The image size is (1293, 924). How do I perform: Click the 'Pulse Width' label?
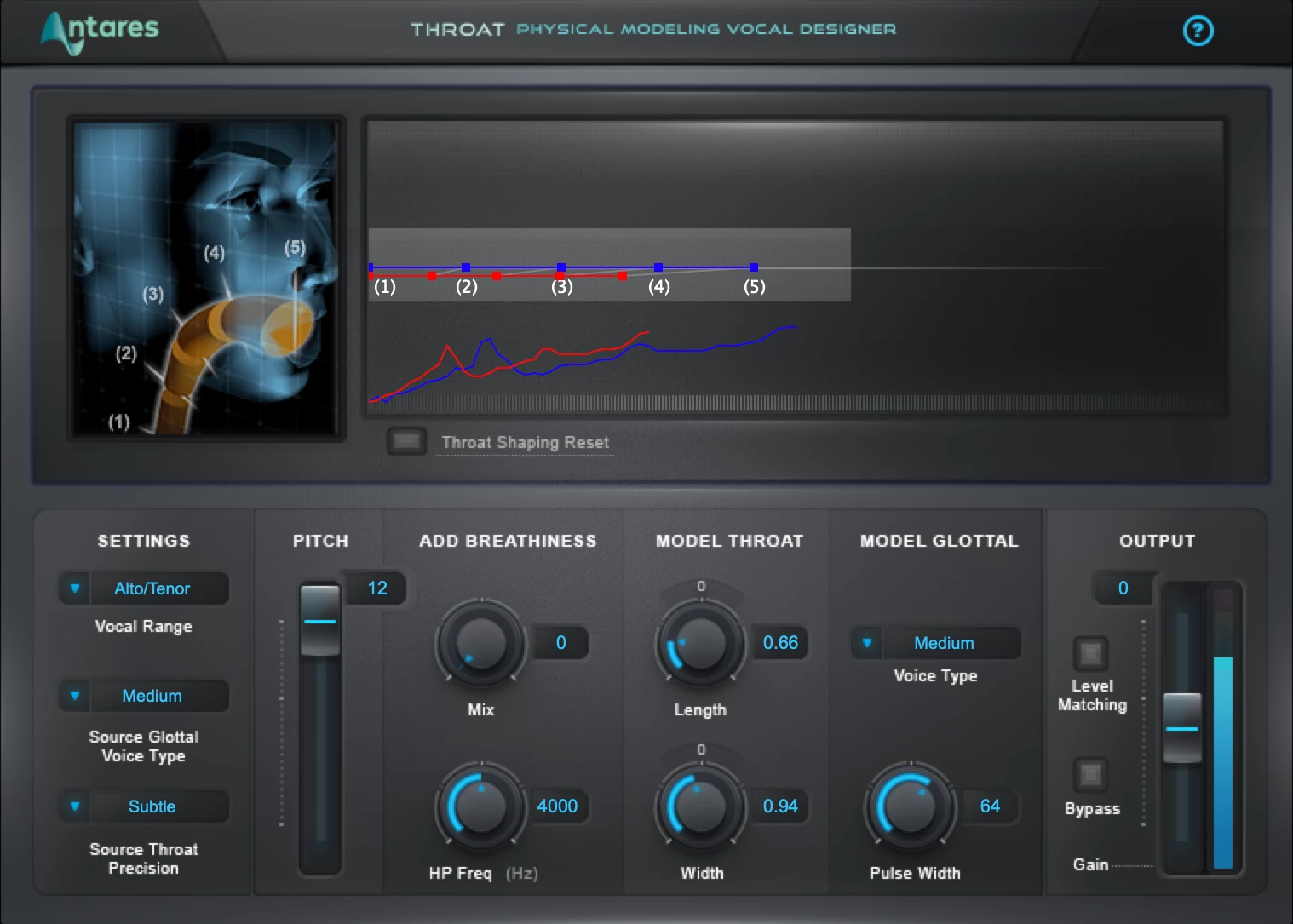click(x=915, y=873)
